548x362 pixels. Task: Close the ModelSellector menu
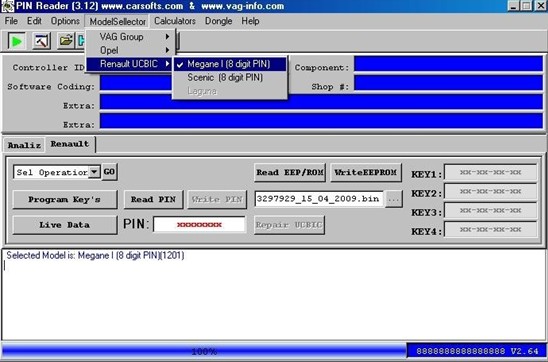point(117,21)
